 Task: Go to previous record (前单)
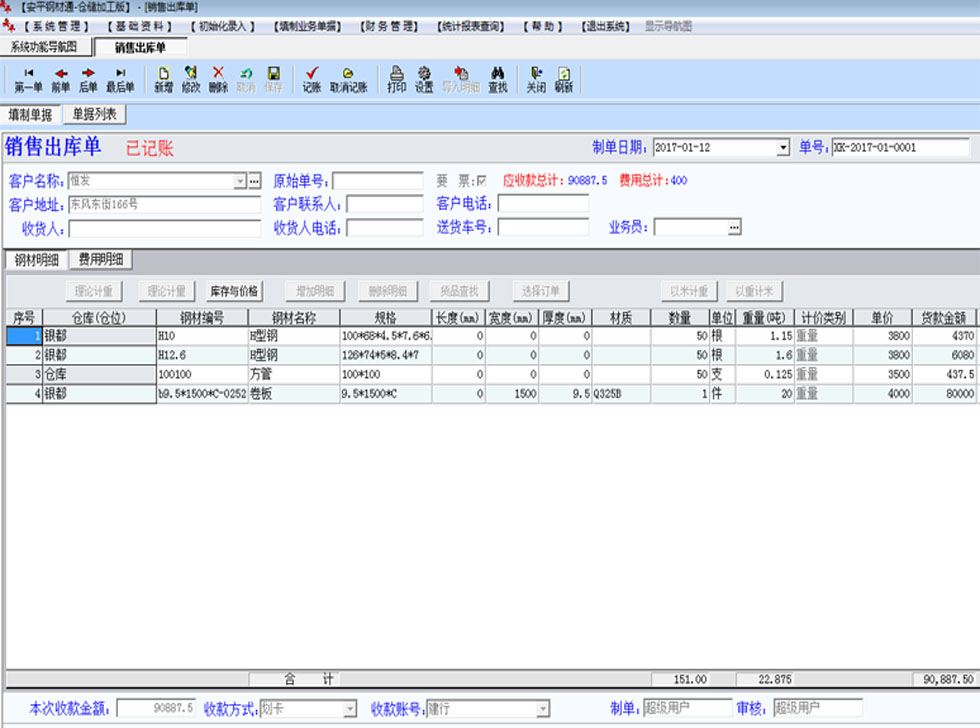61,81
